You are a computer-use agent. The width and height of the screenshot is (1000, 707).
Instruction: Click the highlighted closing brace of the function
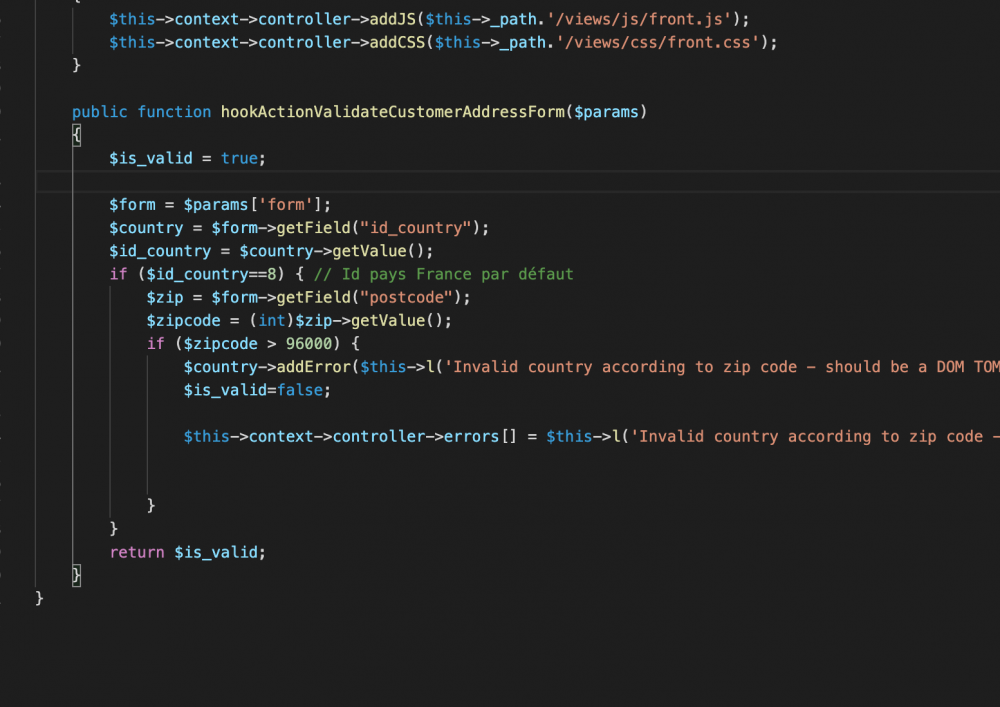click(77, 576)
